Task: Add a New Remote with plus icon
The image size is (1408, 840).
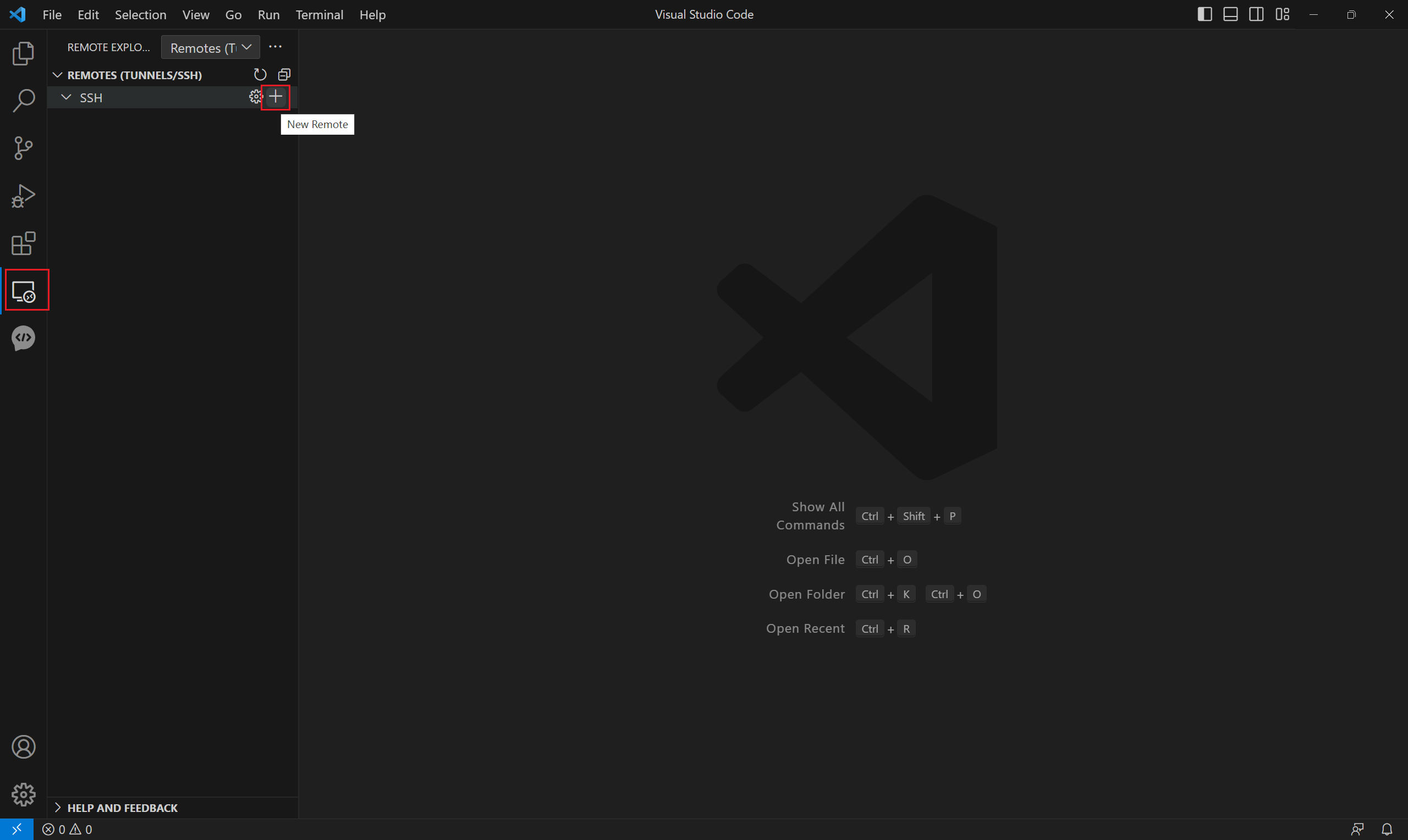Action: pyautogui.click(x=276, y=97)
